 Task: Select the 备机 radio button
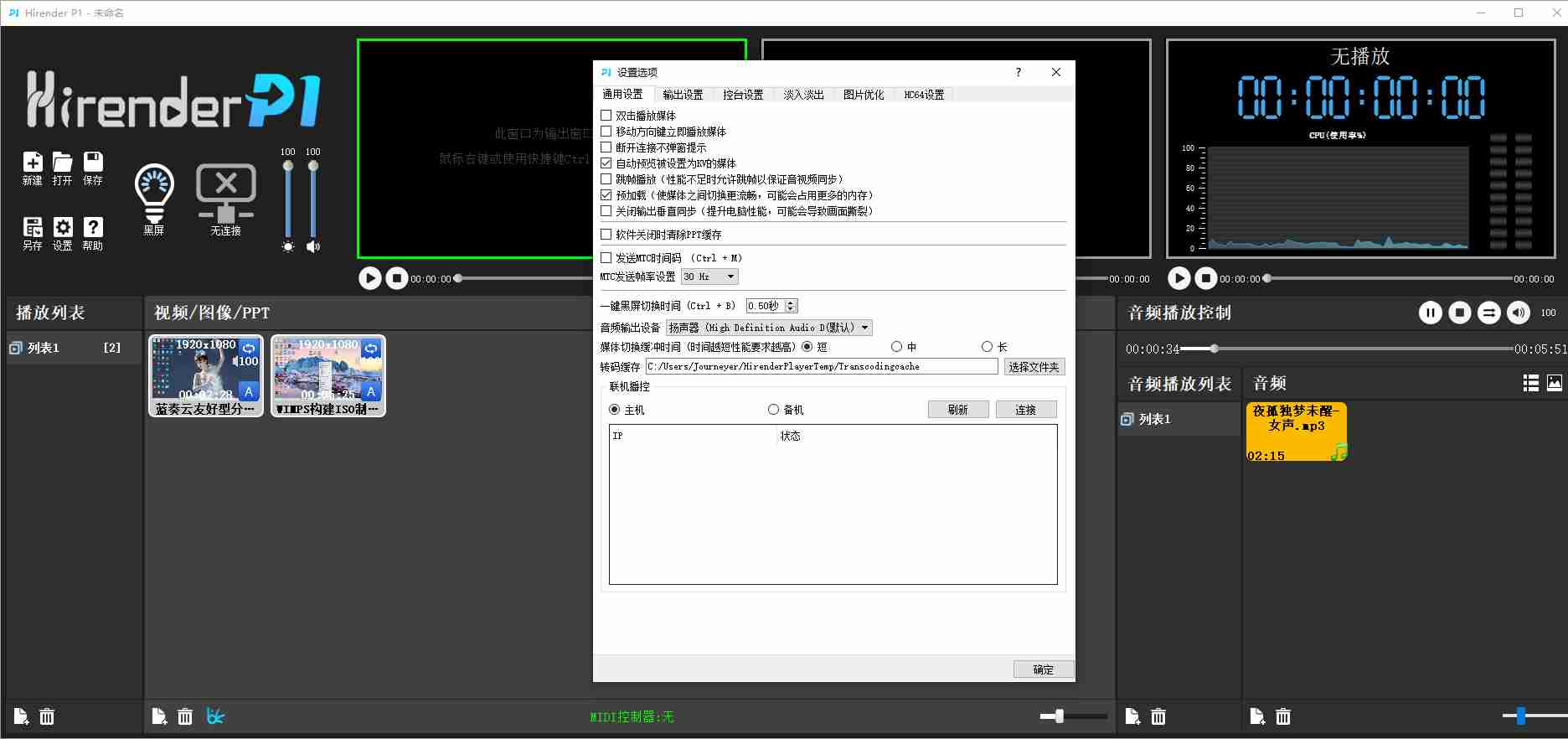[773, 410]
